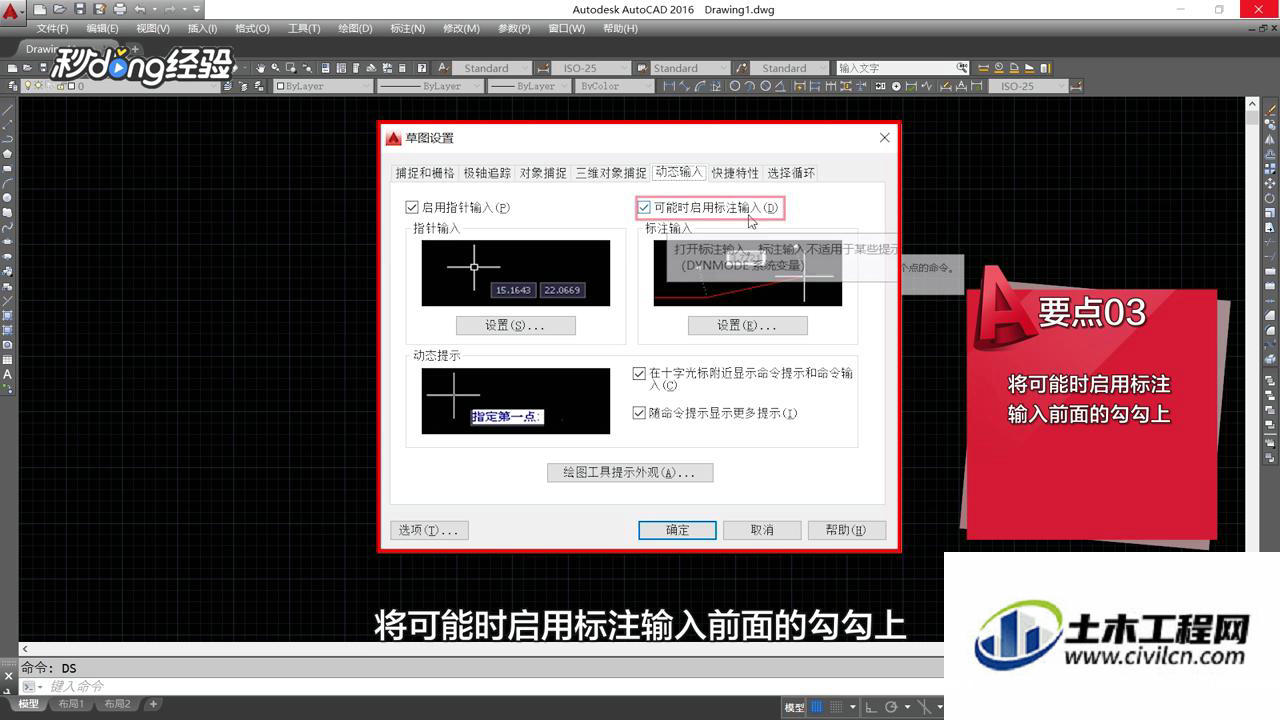Click the command line prompt icon
This screenshot has height=720, width=1280.
pos(30,686)
